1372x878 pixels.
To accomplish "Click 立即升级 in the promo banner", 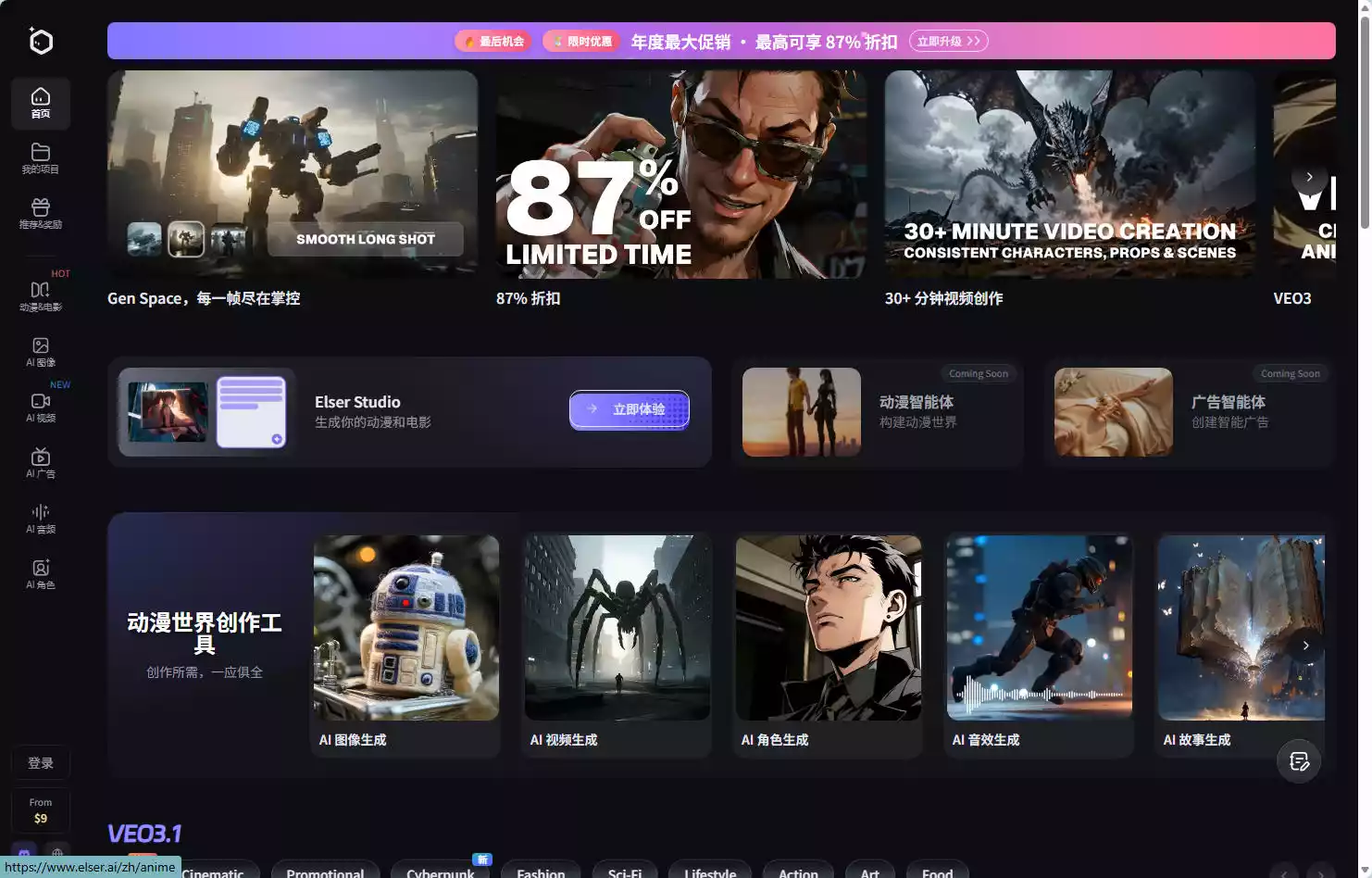I will point(949,41).
